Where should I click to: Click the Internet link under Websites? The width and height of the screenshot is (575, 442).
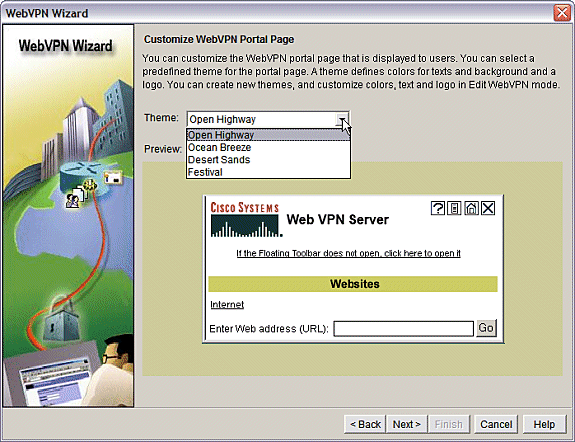pyautogui.click(x=227, y=304)
